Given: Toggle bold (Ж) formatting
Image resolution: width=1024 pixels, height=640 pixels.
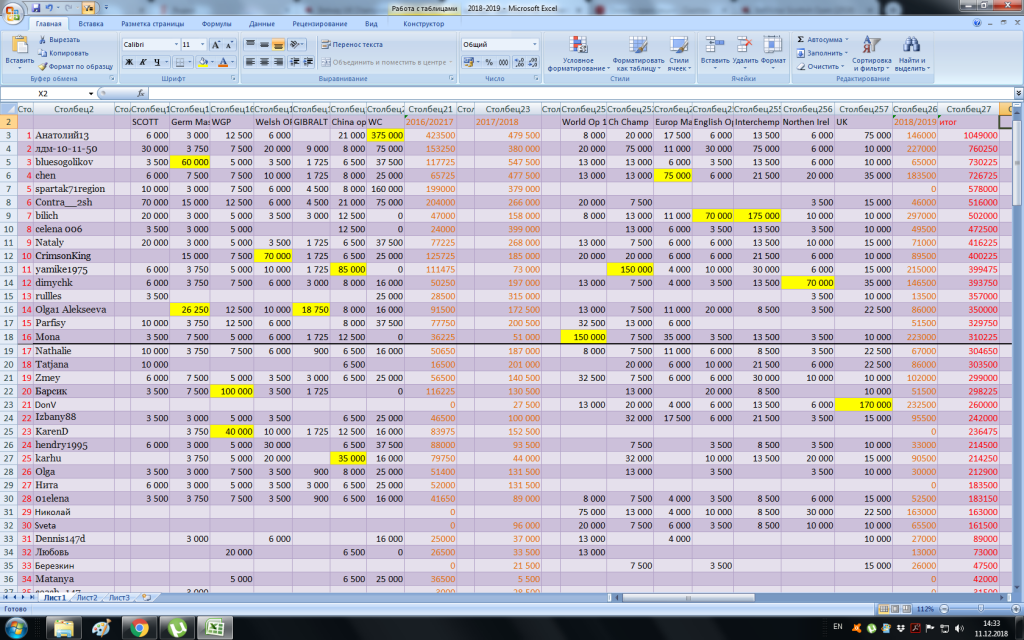Looking at the screenshot, I should pyautogui.click(x=129, y=62).
